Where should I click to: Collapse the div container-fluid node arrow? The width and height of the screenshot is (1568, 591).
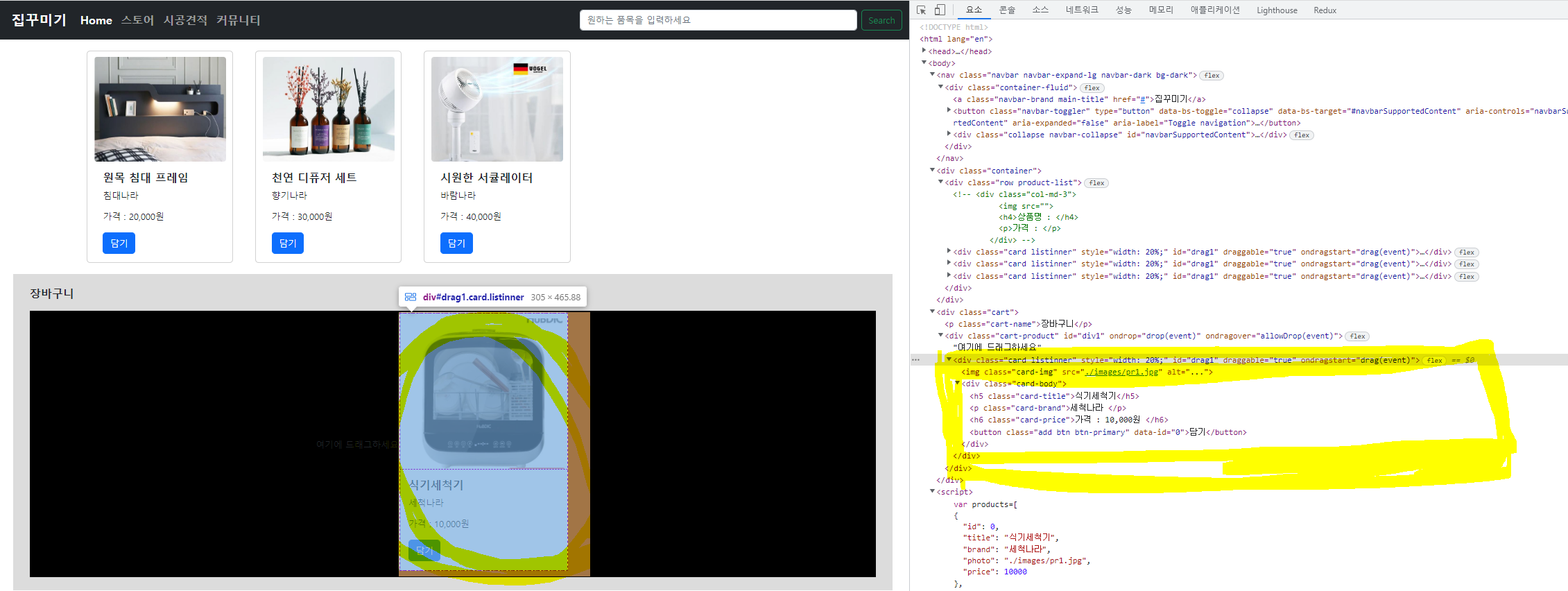pyautogui.click(x=940, y=87)
